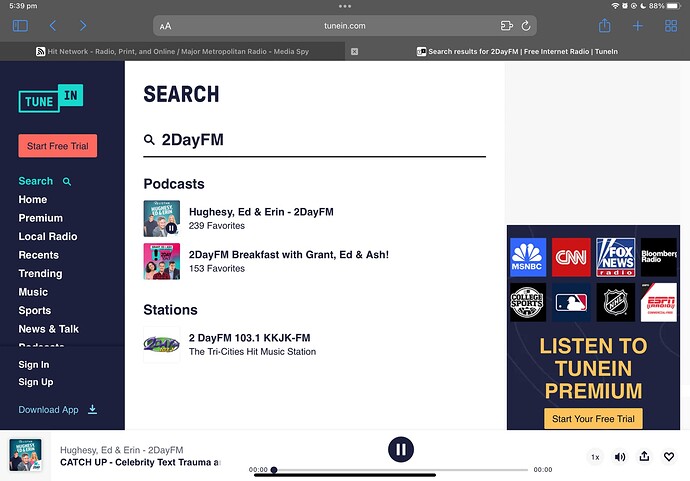The image size is (690, 481).
Task: Open the AA reader text-size menu
Action: tap(165, 26)
